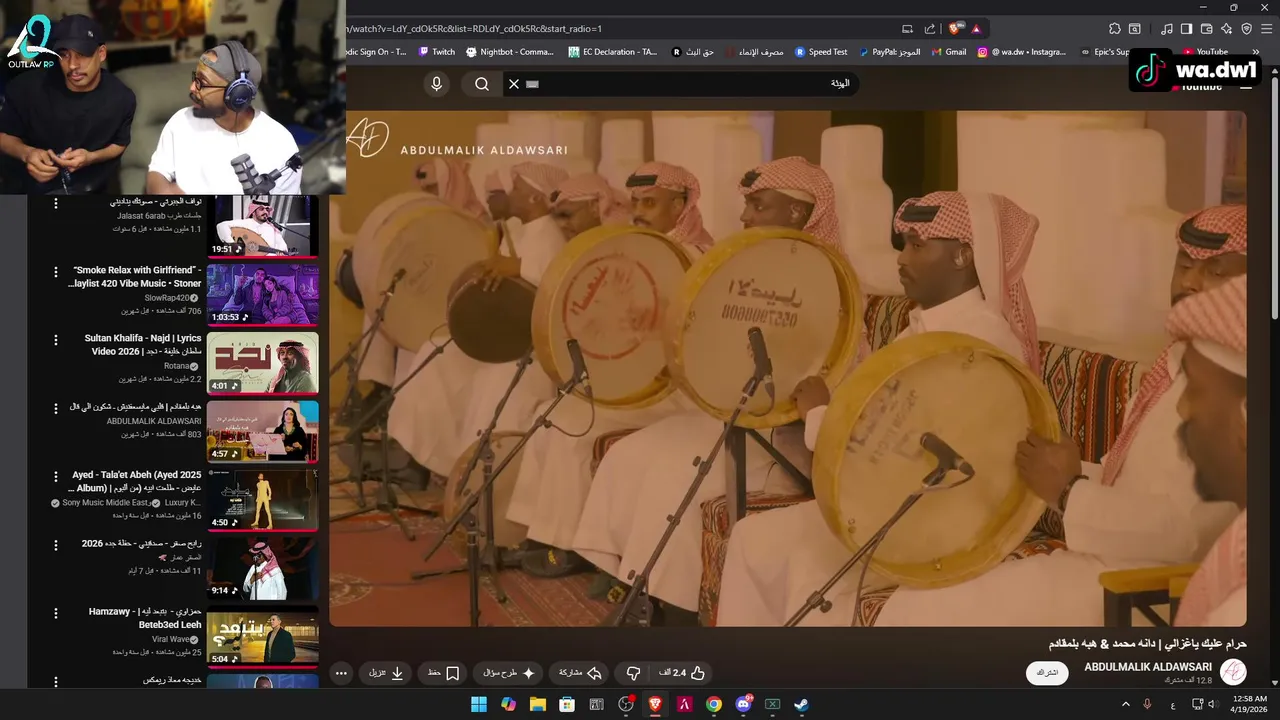This screenshot has height=720, width=1280.
Task: Open Steam in the taskbar
Action: pyautogui.click(x=802, y=704)
